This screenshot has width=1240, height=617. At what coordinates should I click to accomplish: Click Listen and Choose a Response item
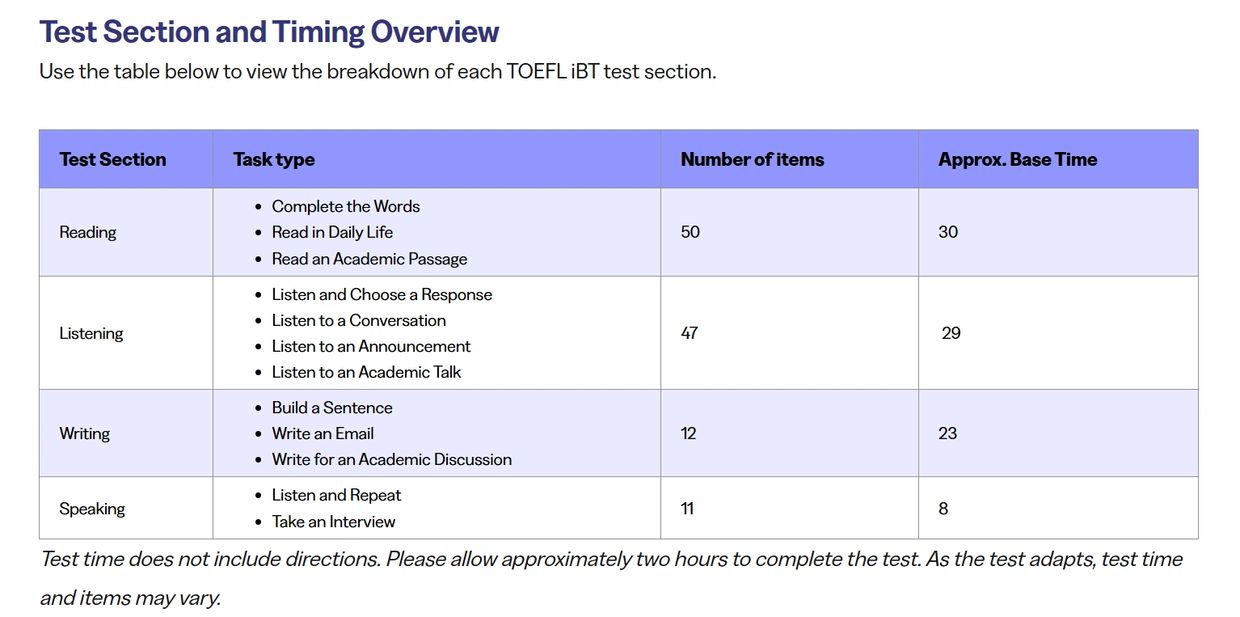[382, 294]
